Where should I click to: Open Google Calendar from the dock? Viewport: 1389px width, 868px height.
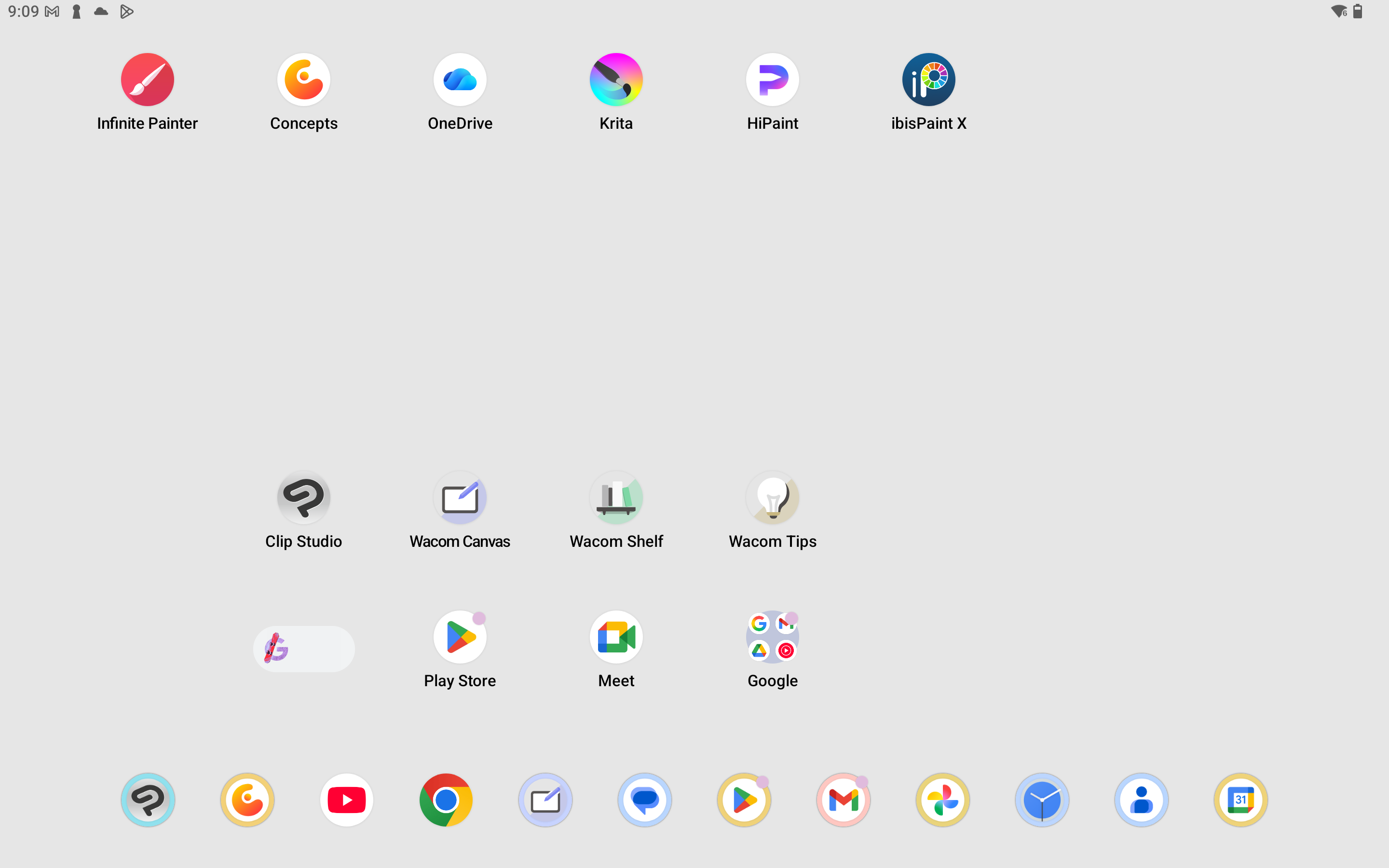click(x=1240, y=800)
